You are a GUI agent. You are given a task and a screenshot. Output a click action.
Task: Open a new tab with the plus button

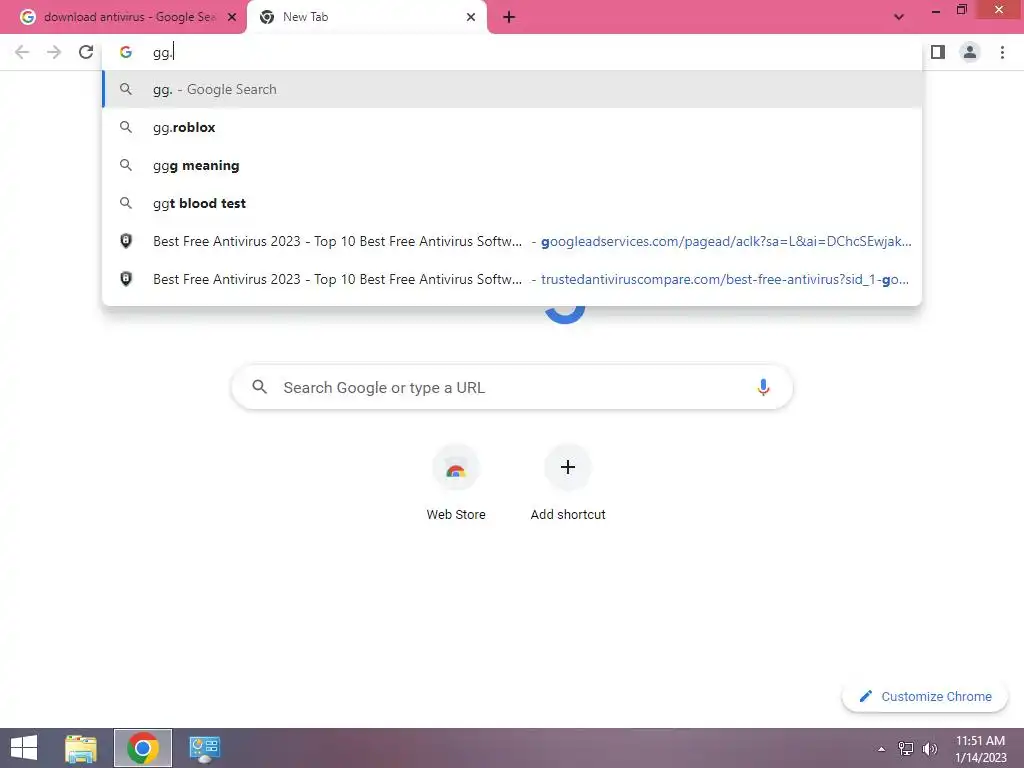(x=509, y=18)
